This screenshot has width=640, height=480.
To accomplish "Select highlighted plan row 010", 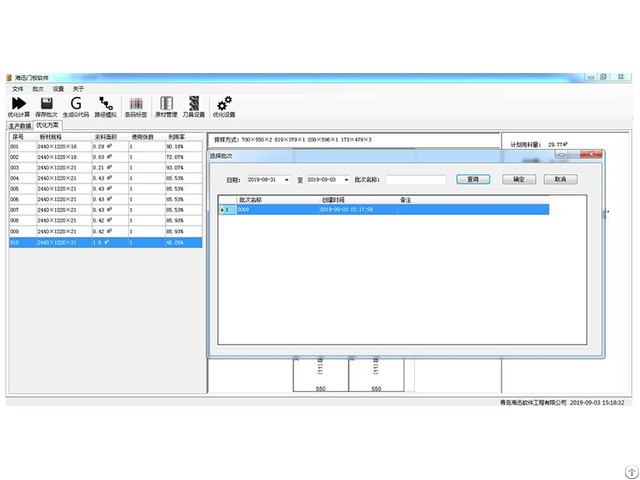I will coord(106,242).
